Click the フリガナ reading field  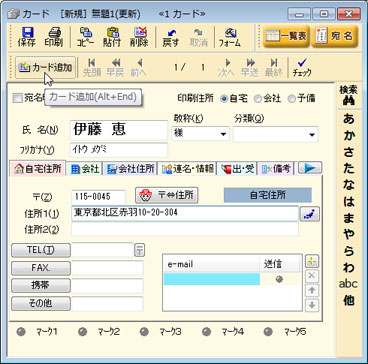119,150
